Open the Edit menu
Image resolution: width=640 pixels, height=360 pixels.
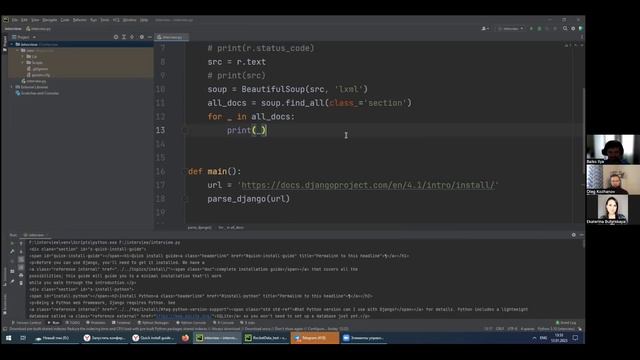24,20
